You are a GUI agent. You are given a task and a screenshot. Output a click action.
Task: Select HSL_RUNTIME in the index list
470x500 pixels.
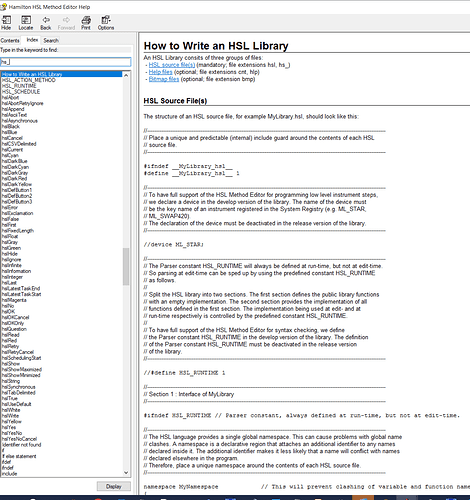tap(19, 86)
